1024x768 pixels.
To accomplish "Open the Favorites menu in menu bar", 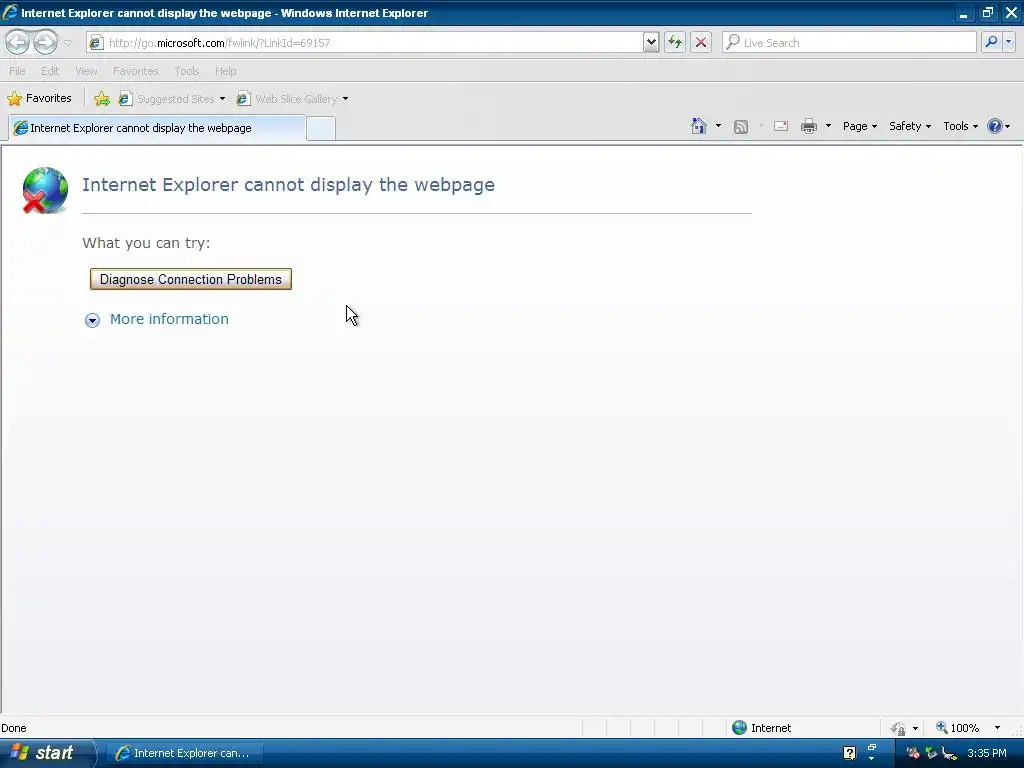I will click(136, 71).
